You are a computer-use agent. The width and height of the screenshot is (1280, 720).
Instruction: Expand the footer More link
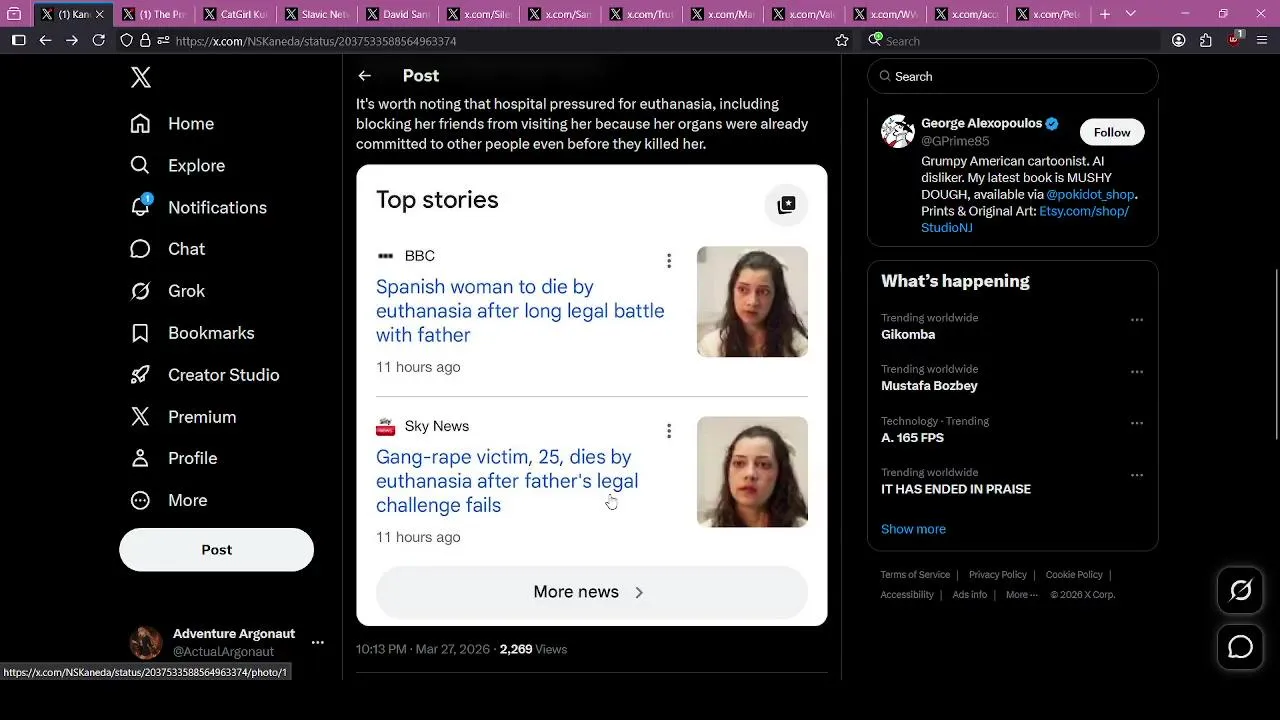coord(1021,595)
